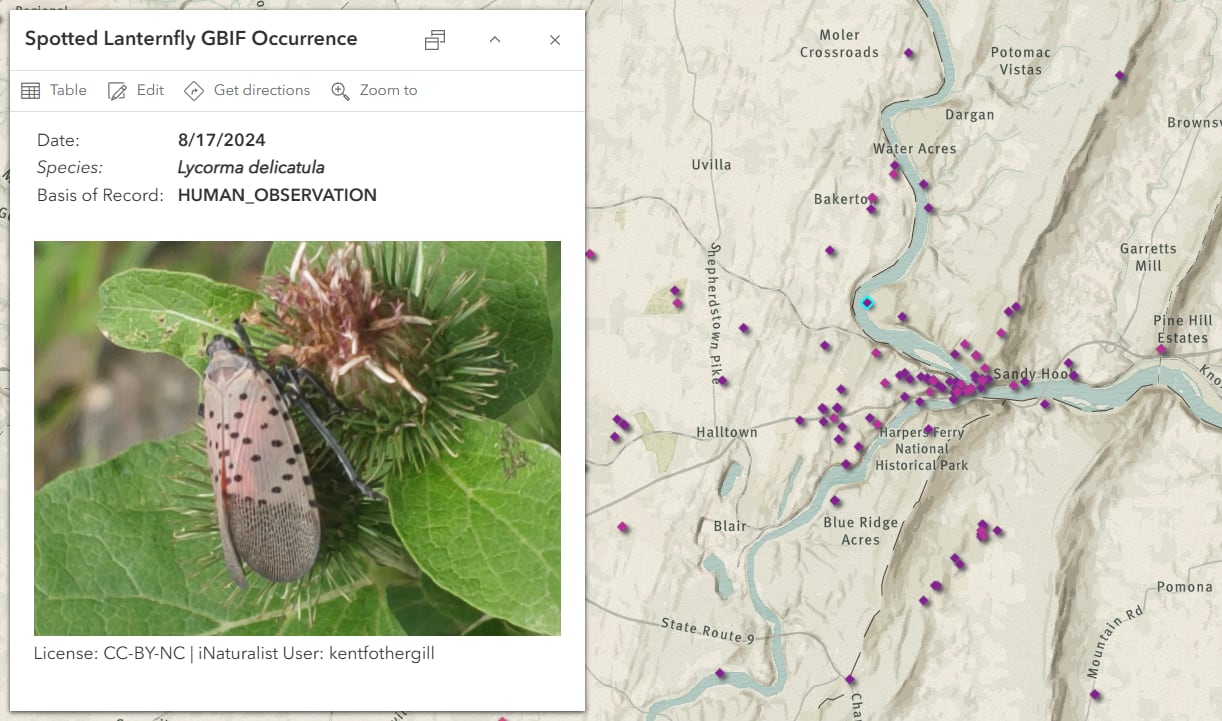Viewport: 1222px width, 721px height.
Task: Select the highlighted occurrence marker on the map
Action: click(866, 301)
